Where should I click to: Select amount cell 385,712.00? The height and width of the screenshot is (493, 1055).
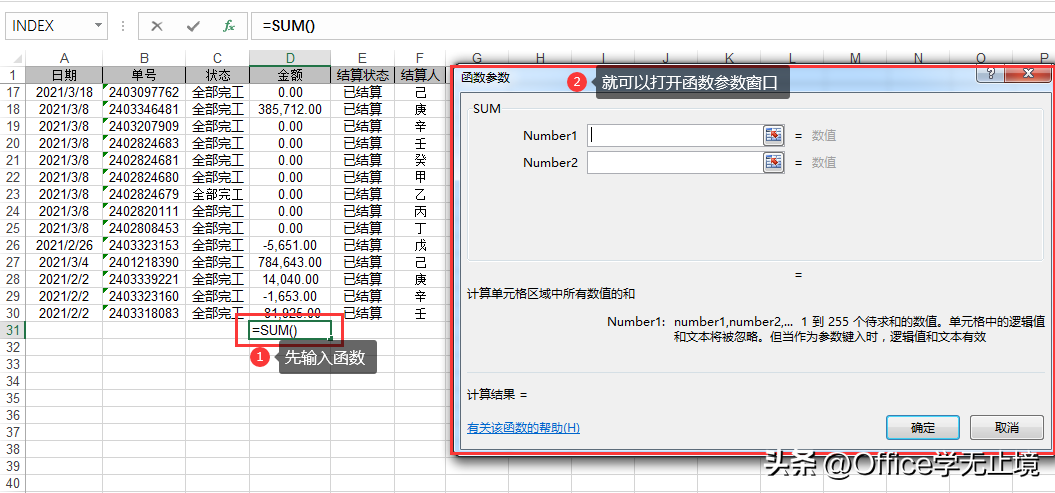289,109
